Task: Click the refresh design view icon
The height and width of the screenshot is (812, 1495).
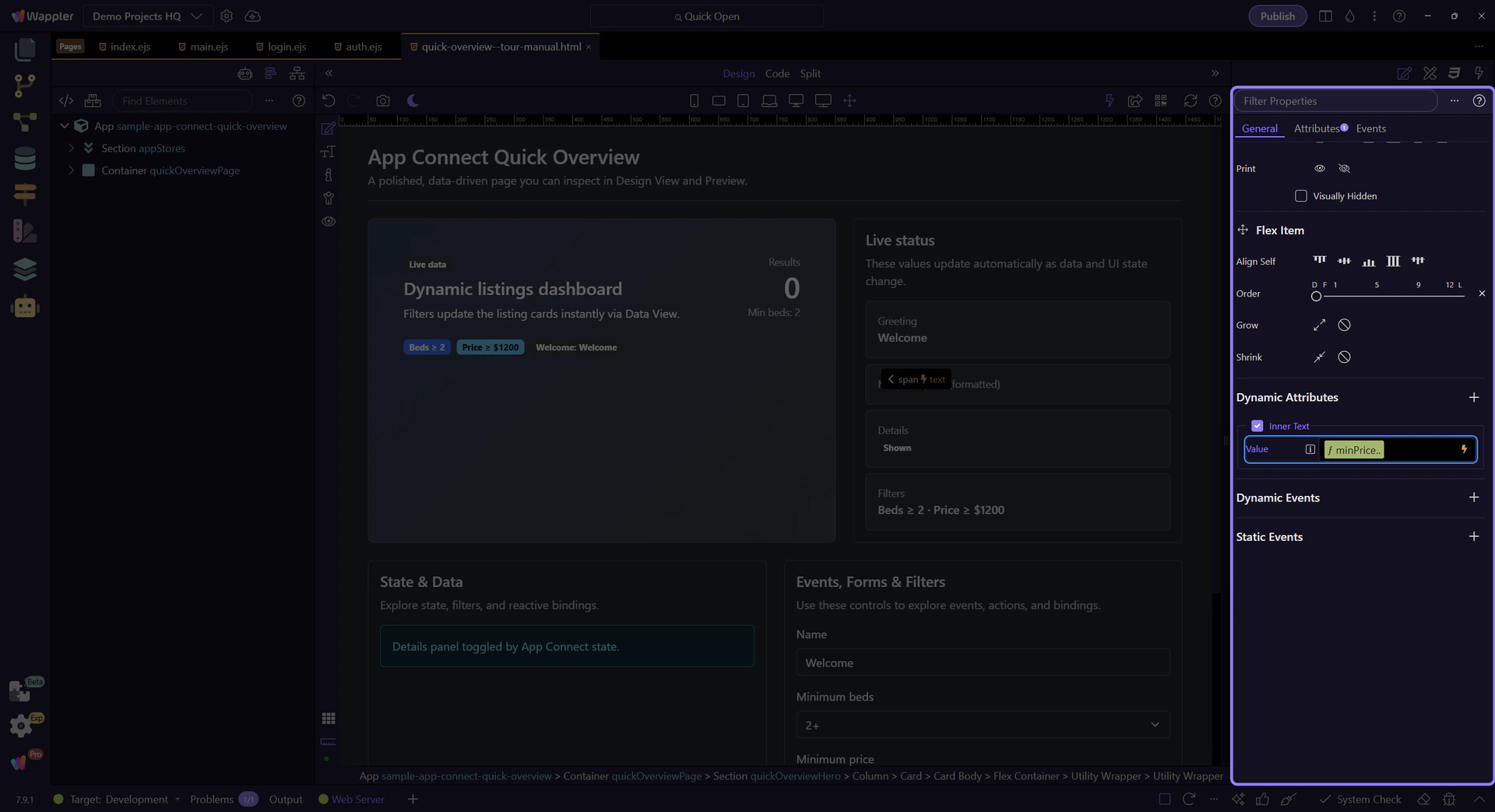Action: pos(1190,100)
